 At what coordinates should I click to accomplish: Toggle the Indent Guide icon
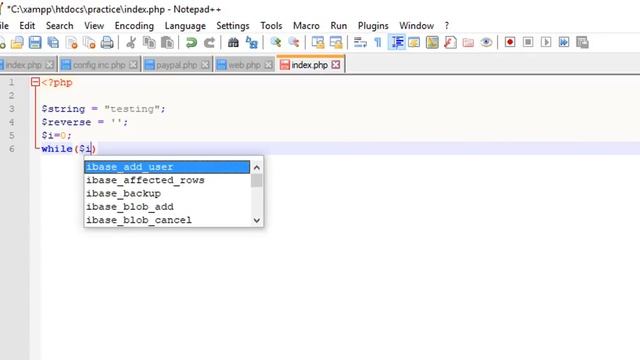pos(396,42)
